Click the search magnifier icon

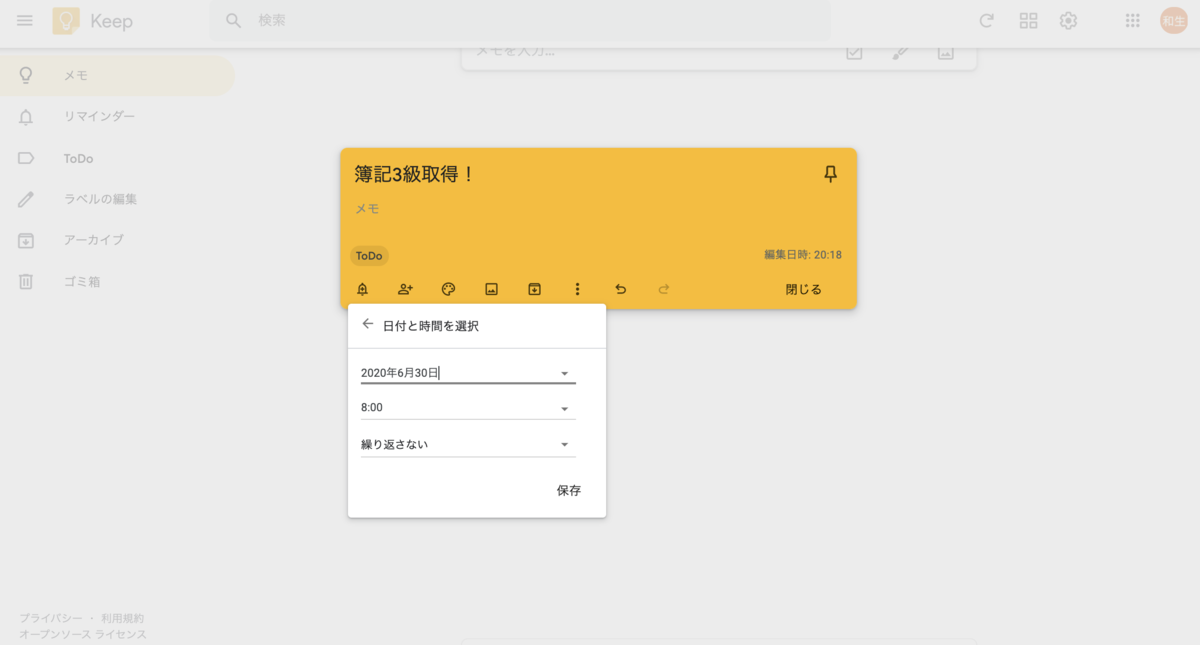click(234, 21)
